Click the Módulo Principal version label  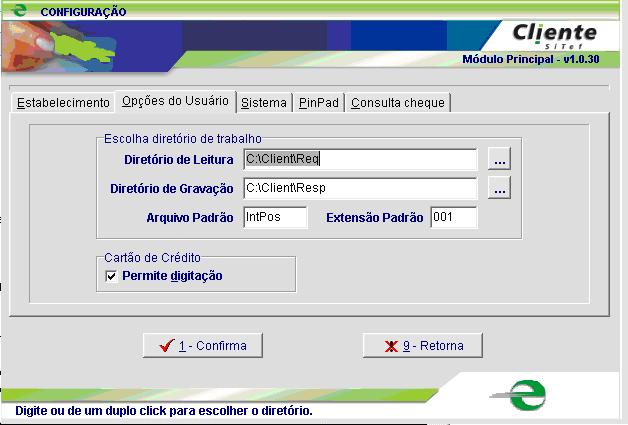click(x=529, y=59)
